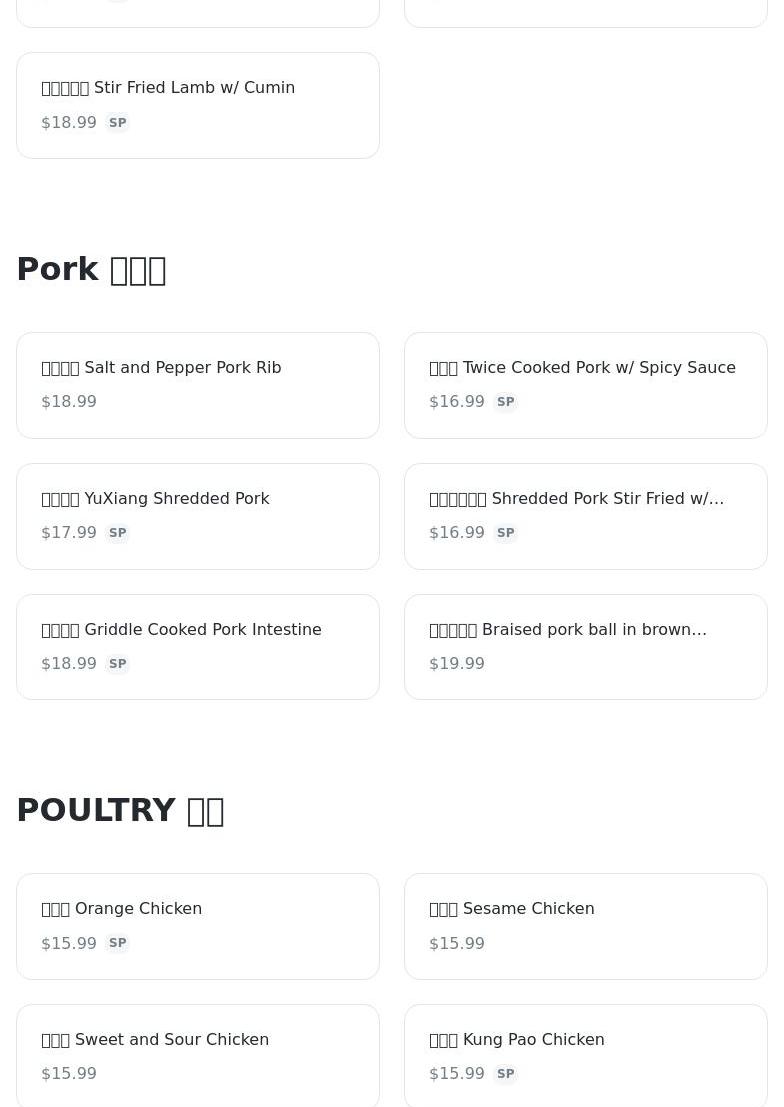Viewport: 784px width, 1107px height.
Task: Click the Pork section heading
Action: pos(91,270)
